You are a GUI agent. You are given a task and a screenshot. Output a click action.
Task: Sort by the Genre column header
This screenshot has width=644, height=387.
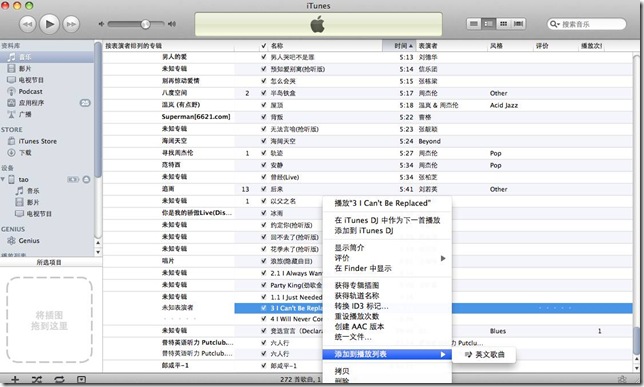pyautogui.click(x=510, y=46)
